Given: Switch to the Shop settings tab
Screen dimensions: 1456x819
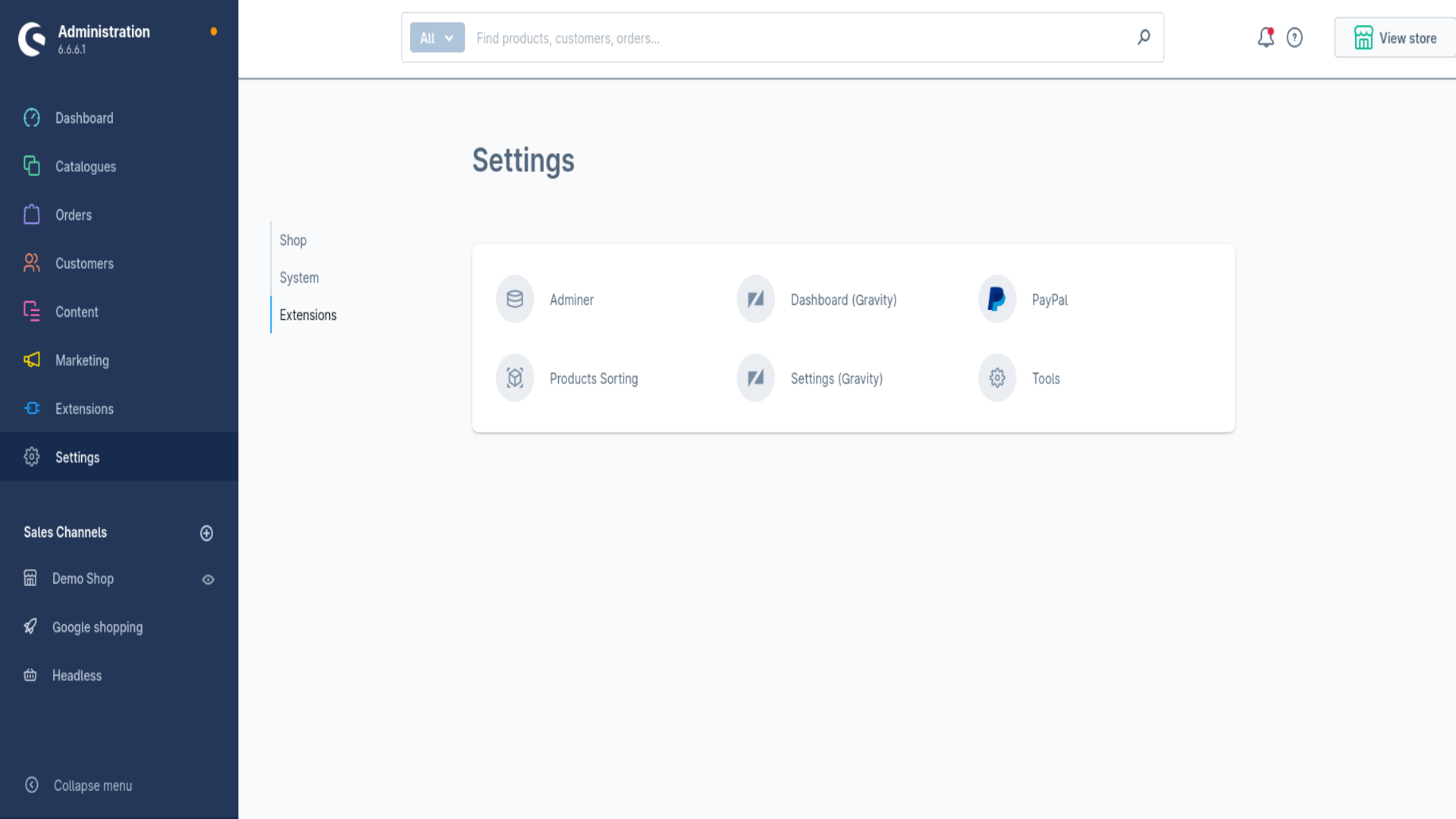Looking at the screenshot, I should pos(293,240).
